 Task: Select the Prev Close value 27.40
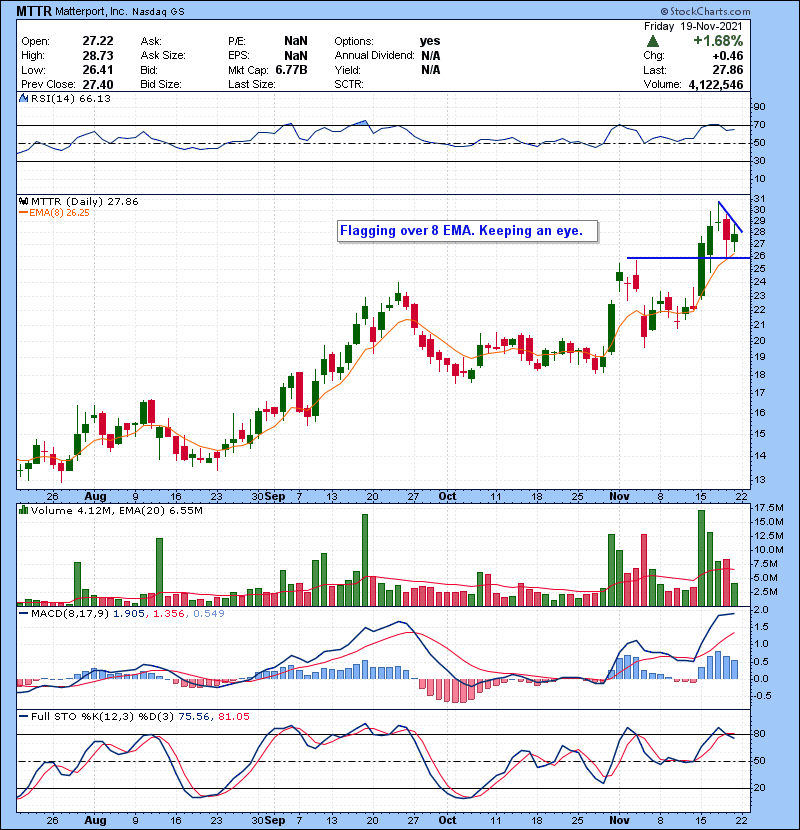98,84
